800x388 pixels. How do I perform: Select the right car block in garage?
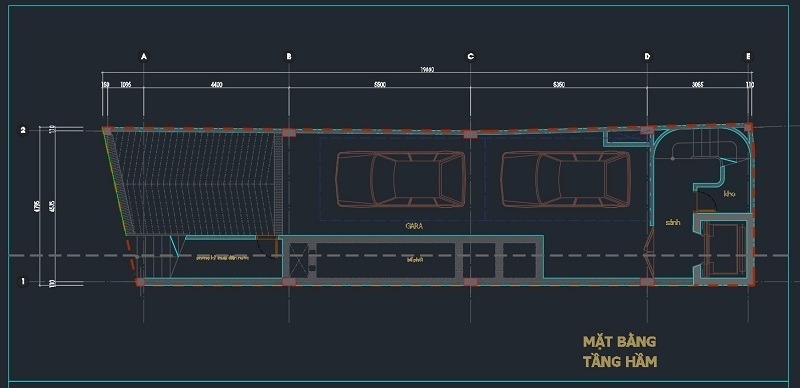point(565,179)
